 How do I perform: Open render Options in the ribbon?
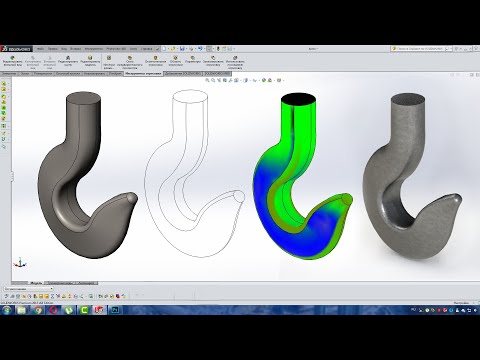click(x=193, y=60)
